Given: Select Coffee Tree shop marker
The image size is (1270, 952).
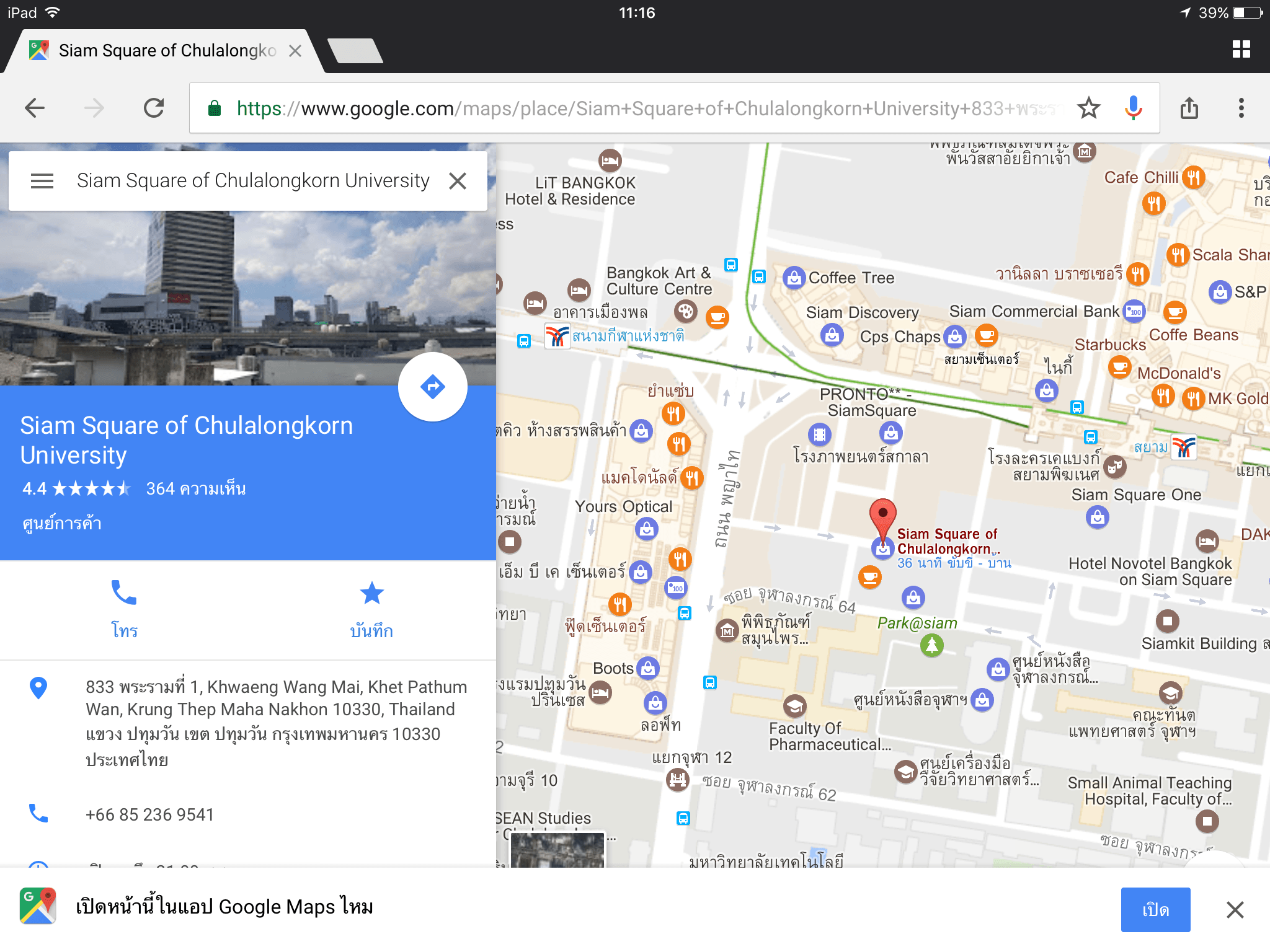Looking at the screenshot, I should (794, 278).
